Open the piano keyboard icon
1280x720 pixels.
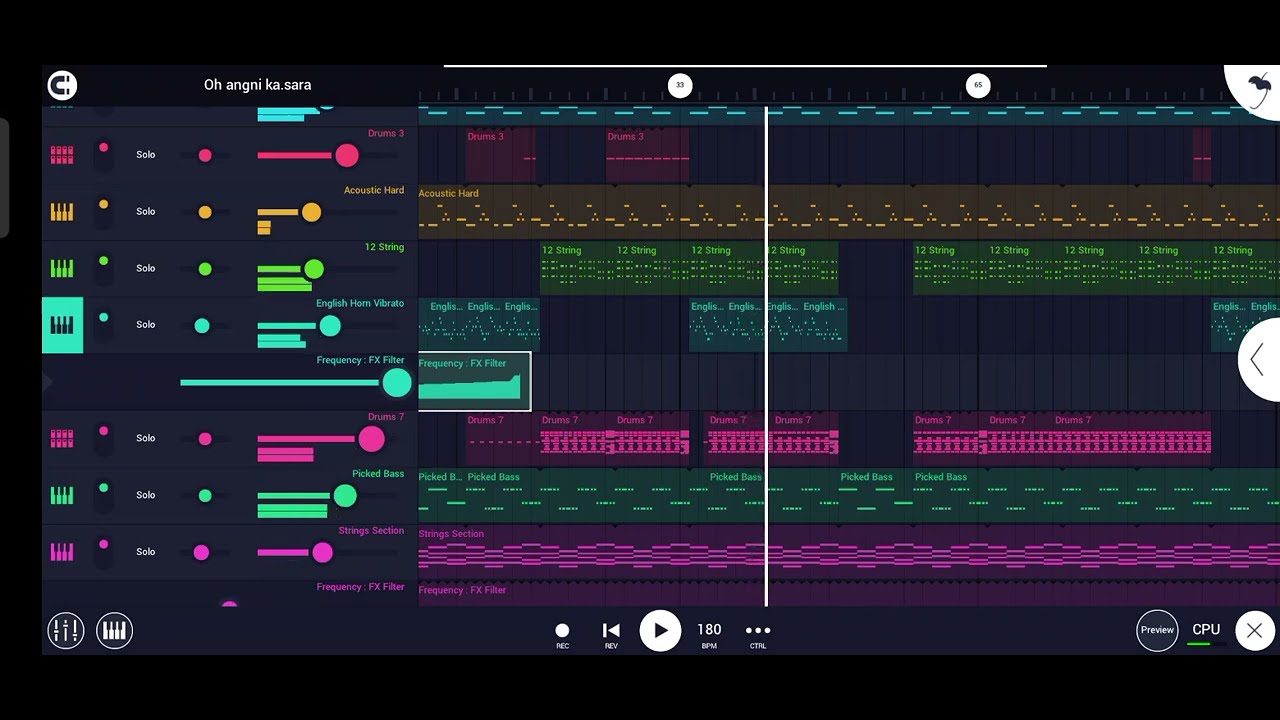coord(115,630)
